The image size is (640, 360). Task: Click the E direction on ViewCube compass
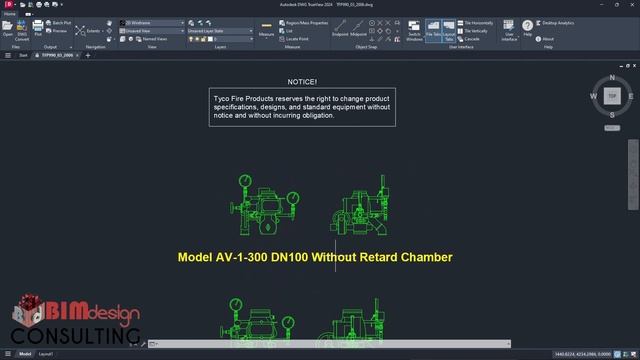click(631, 96)
